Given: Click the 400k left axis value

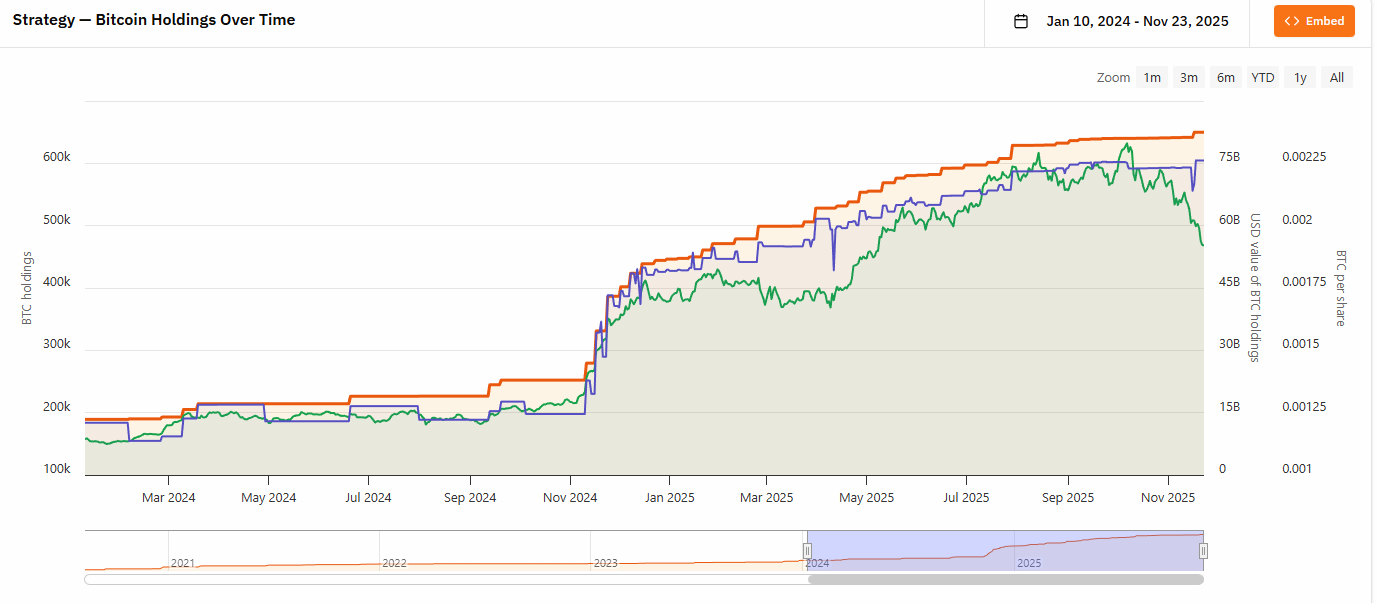Looking at the screenshot, I should (x=57, y=282).
